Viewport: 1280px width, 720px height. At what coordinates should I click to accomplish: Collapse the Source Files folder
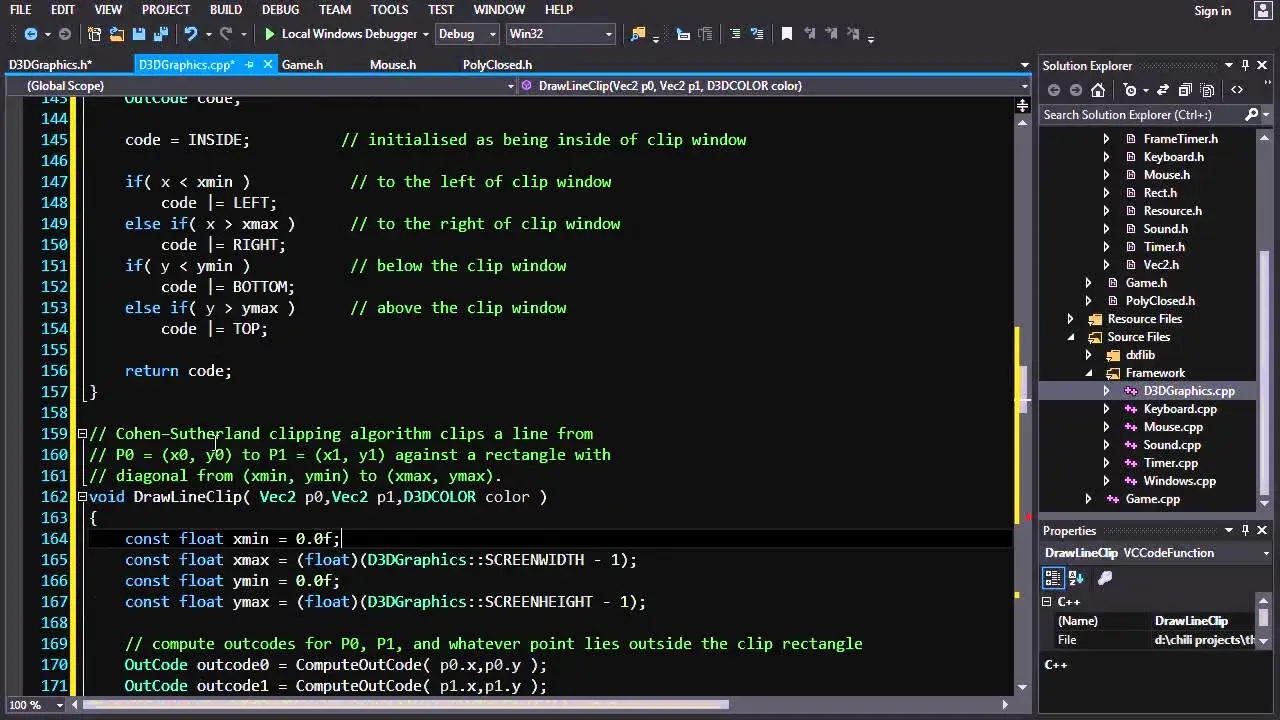pos(1070,337)
